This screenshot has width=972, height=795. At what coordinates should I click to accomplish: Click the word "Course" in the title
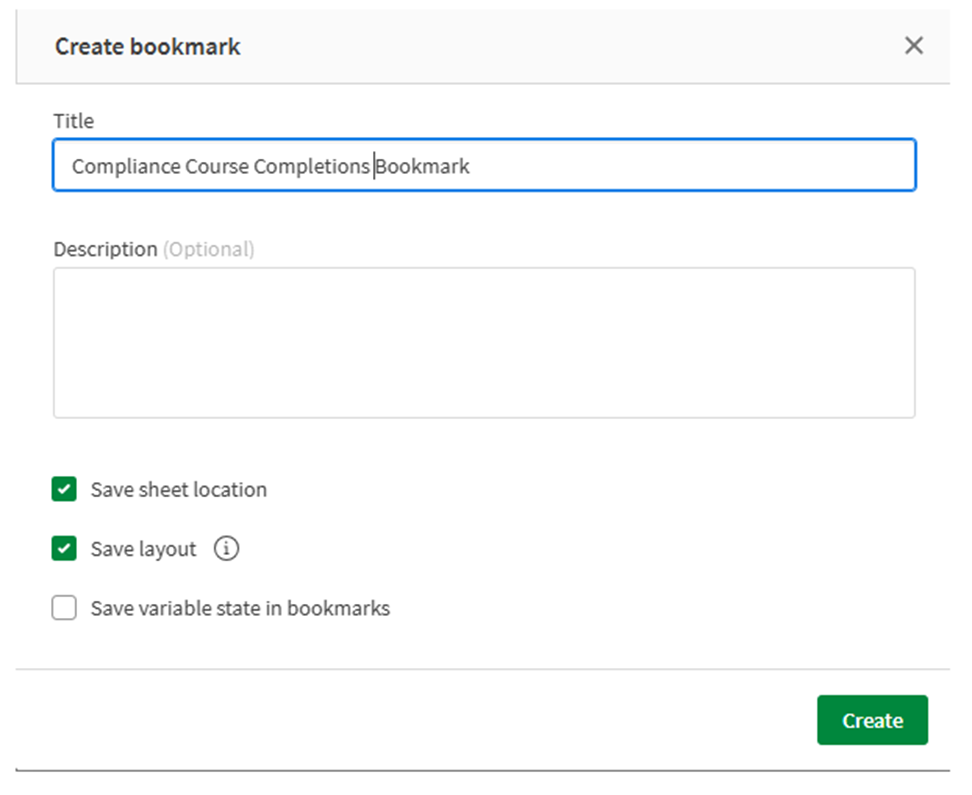pos(216,166)
